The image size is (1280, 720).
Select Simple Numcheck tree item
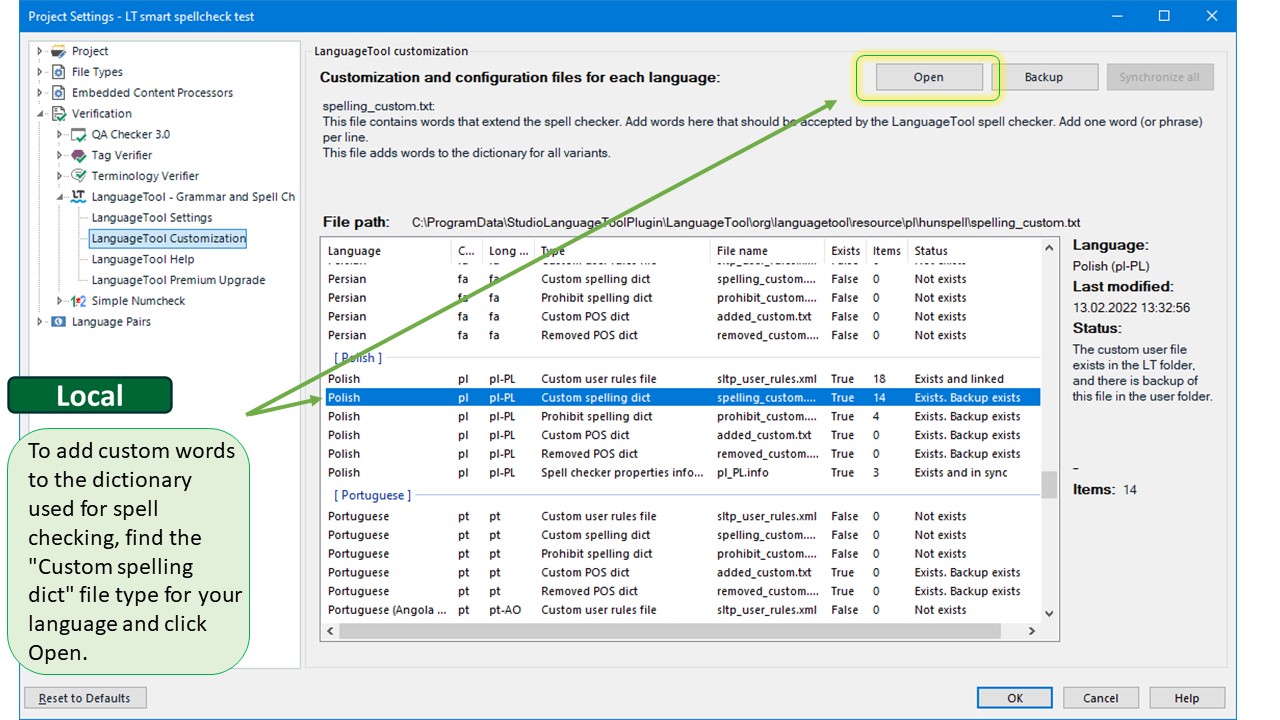[138, 301]
